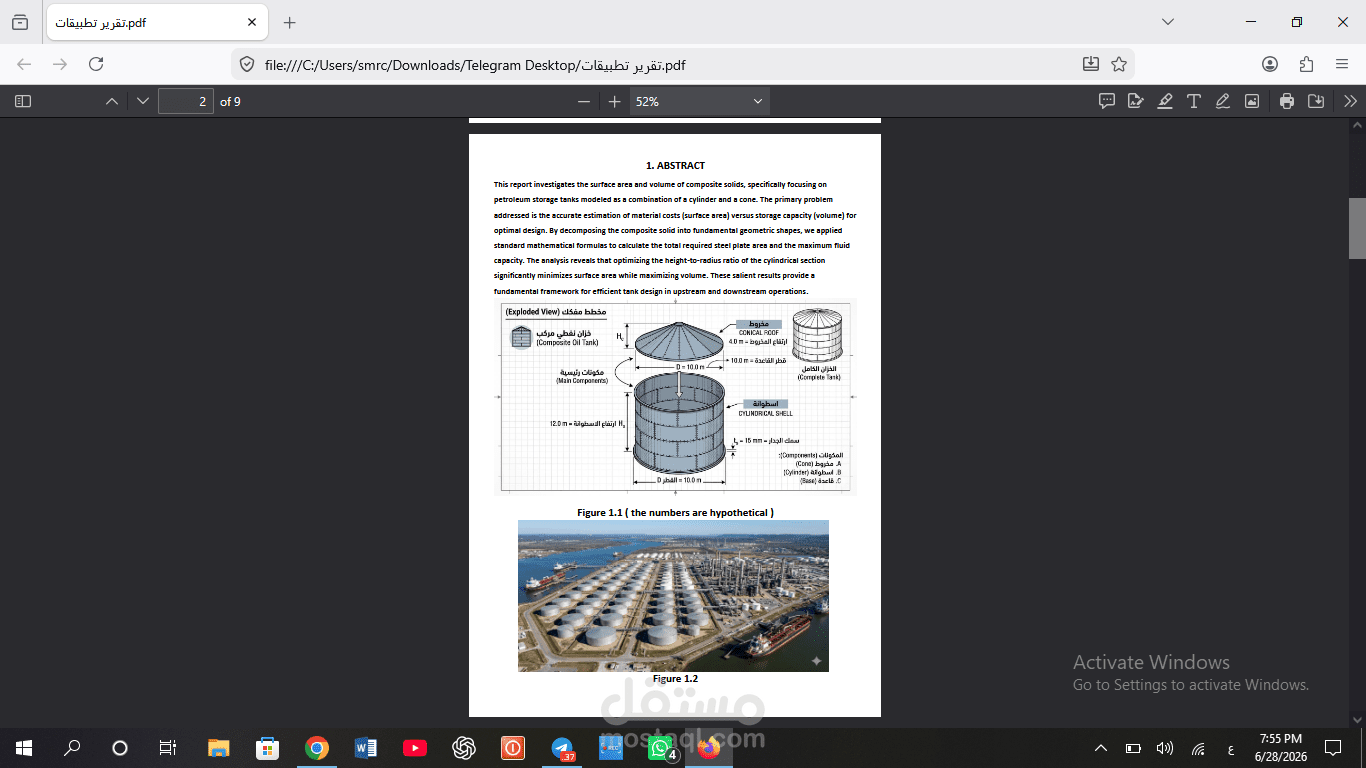The height and width of the screenshot is (768, 1366).
Task: Click the scrollbar down arrow
Action: pyautogui.click(x=1357, y=719)
